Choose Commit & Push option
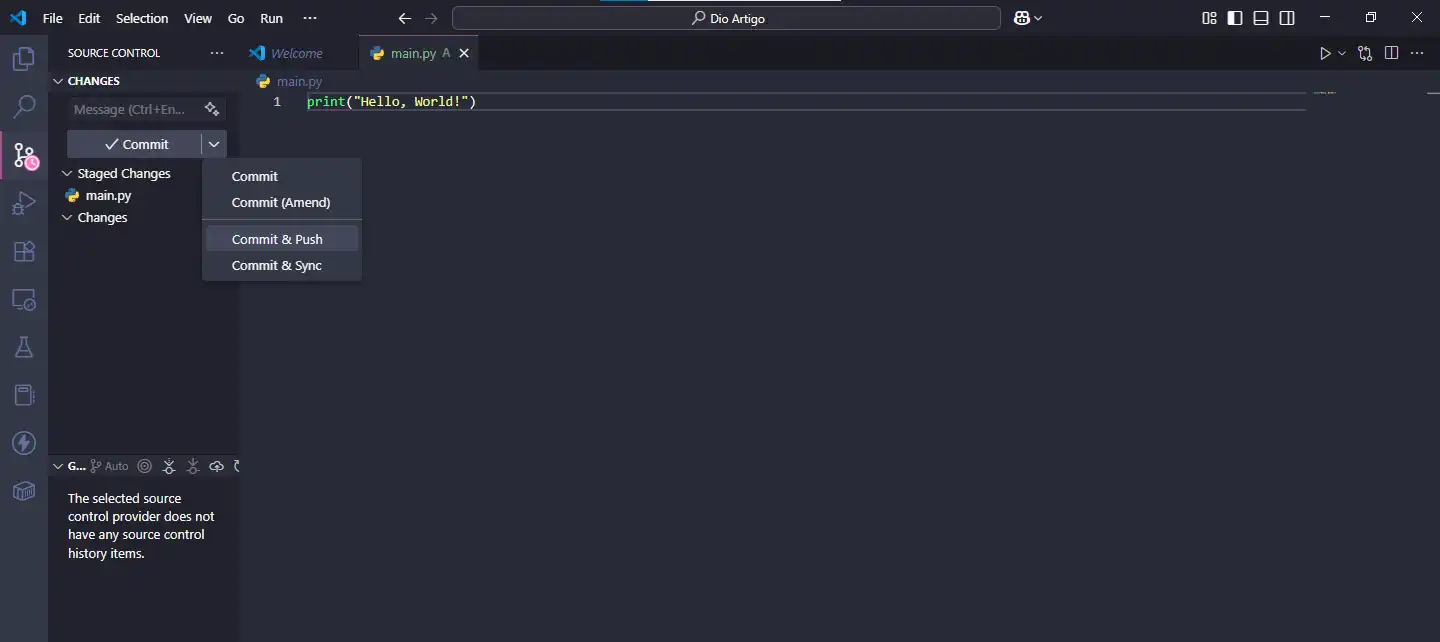 click(x=282, y=239)
